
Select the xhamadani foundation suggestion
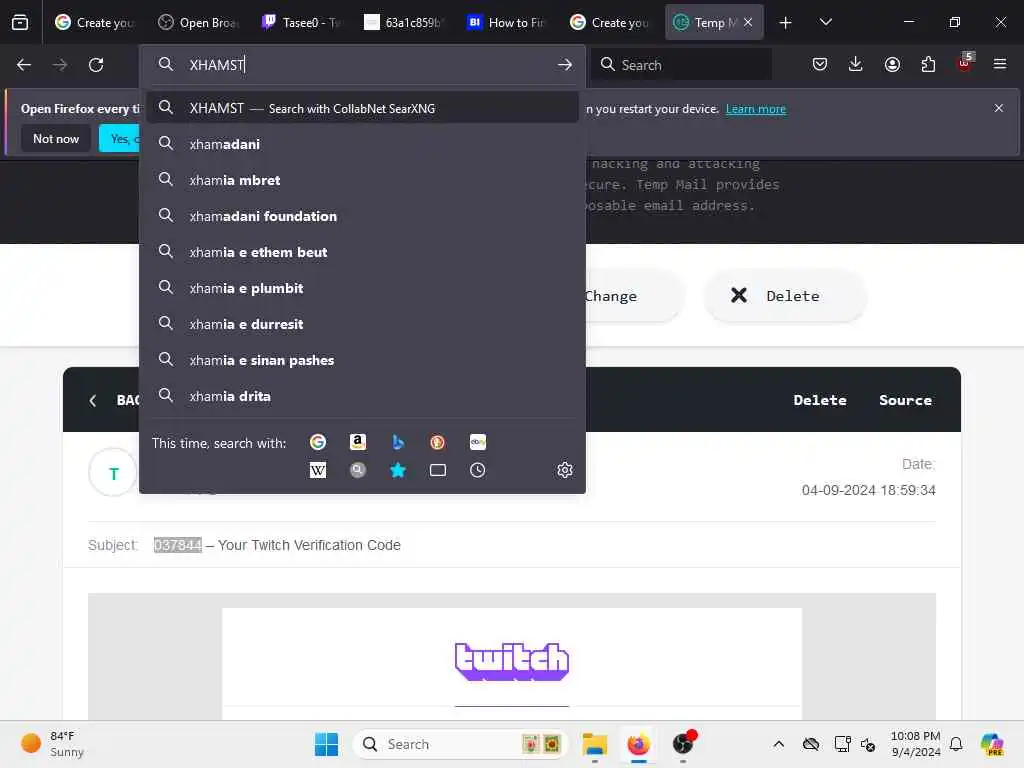coord(362,216)
